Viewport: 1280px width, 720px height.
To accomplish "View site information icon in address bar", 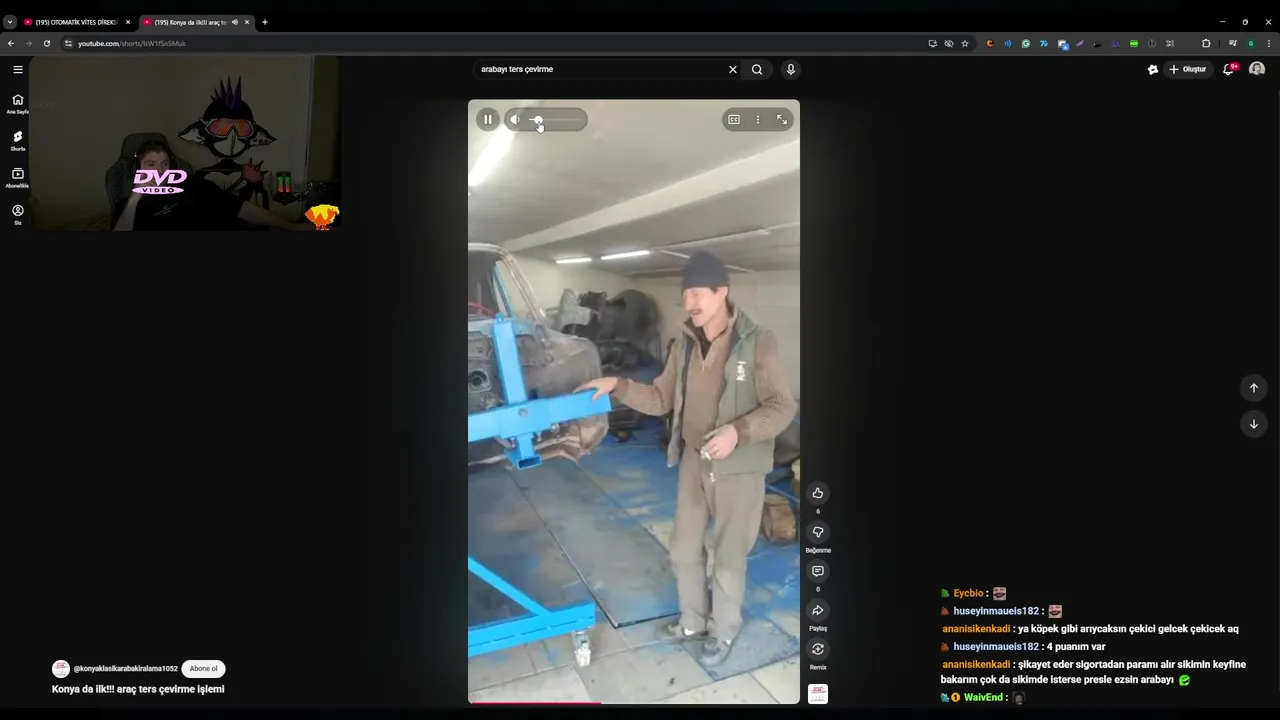I will (x=68, y=43).
